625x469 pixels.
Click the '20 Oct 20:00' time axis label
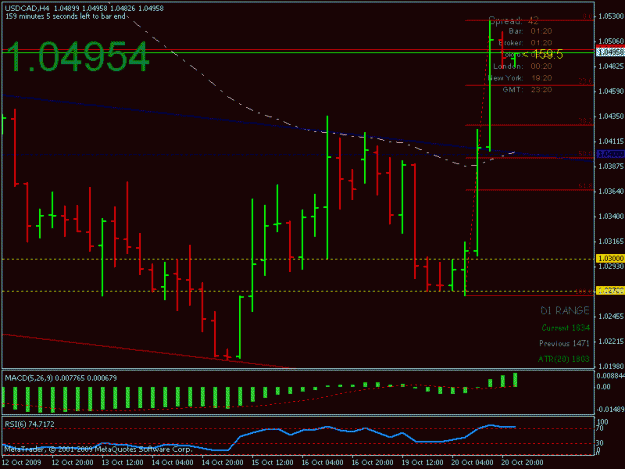522,462
